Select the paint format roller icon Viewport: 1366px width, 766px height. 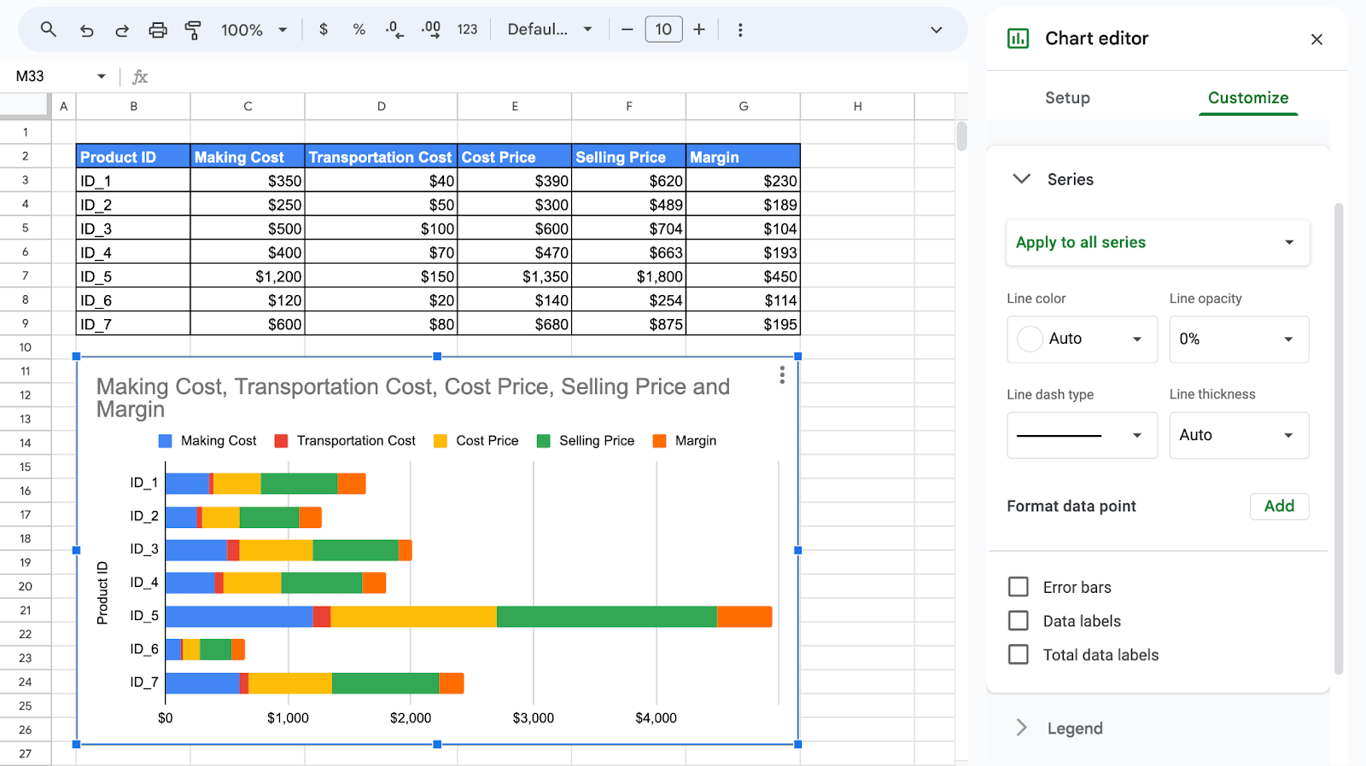coord(193,30)
